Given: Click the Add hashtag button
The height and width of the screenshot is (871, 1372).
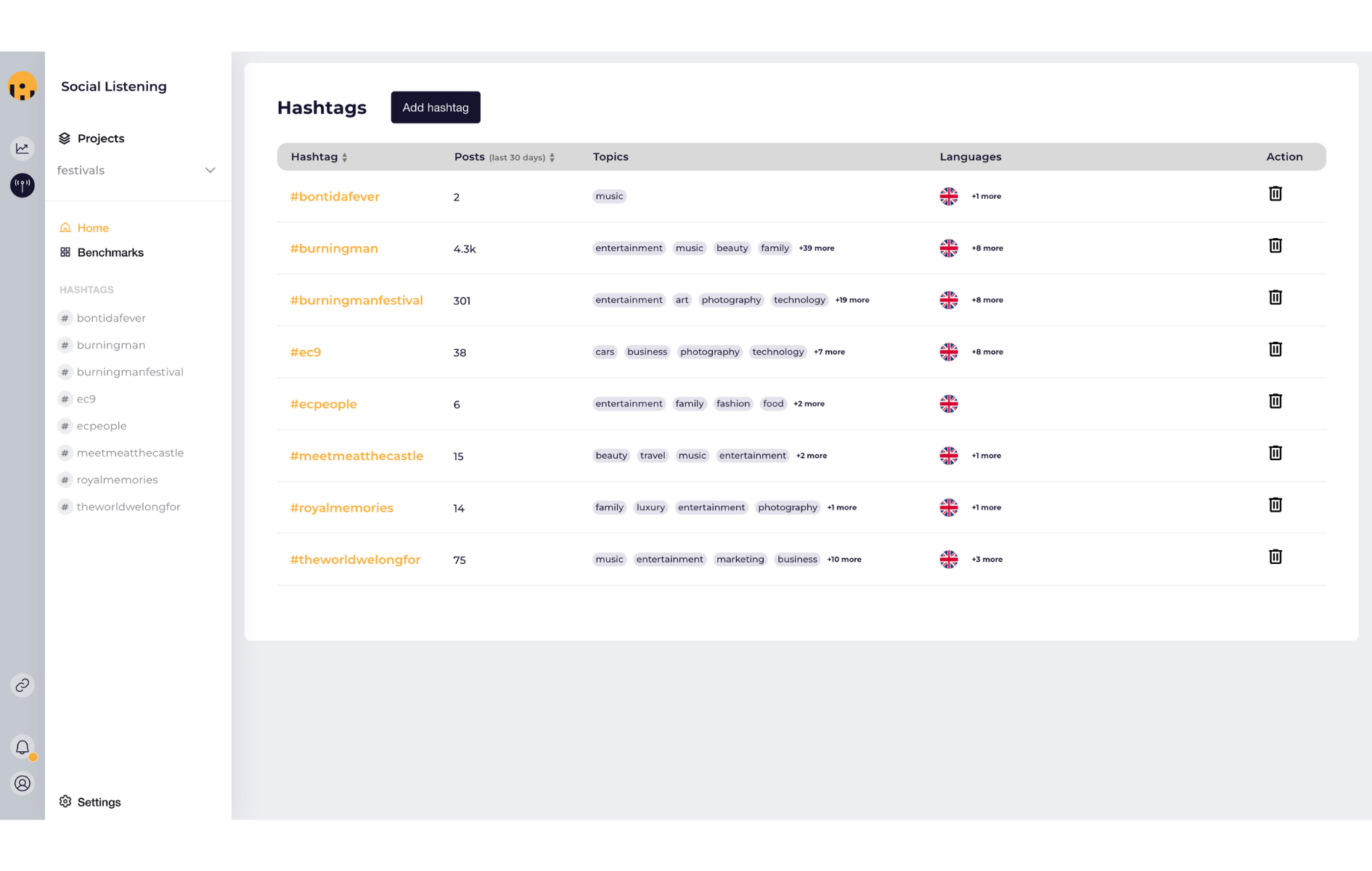Looking at the screenshot, I should tap(436, 107).
